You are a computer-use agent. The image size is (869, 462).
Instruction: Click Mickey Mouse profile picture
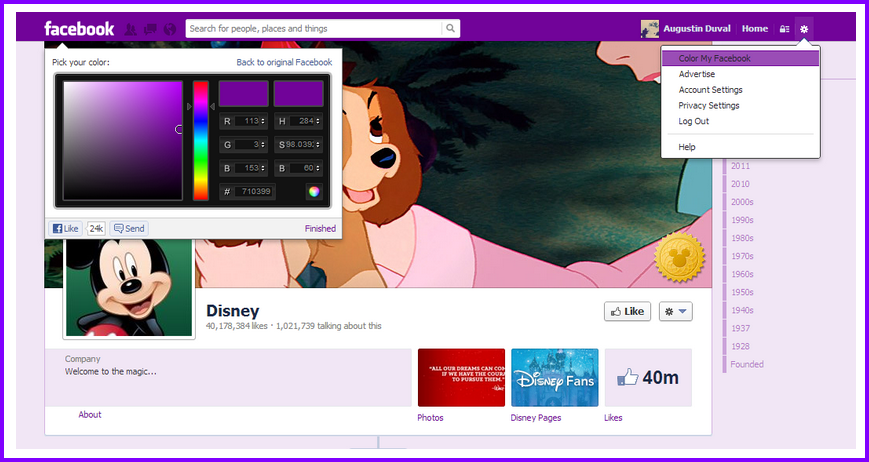(129, 287)
